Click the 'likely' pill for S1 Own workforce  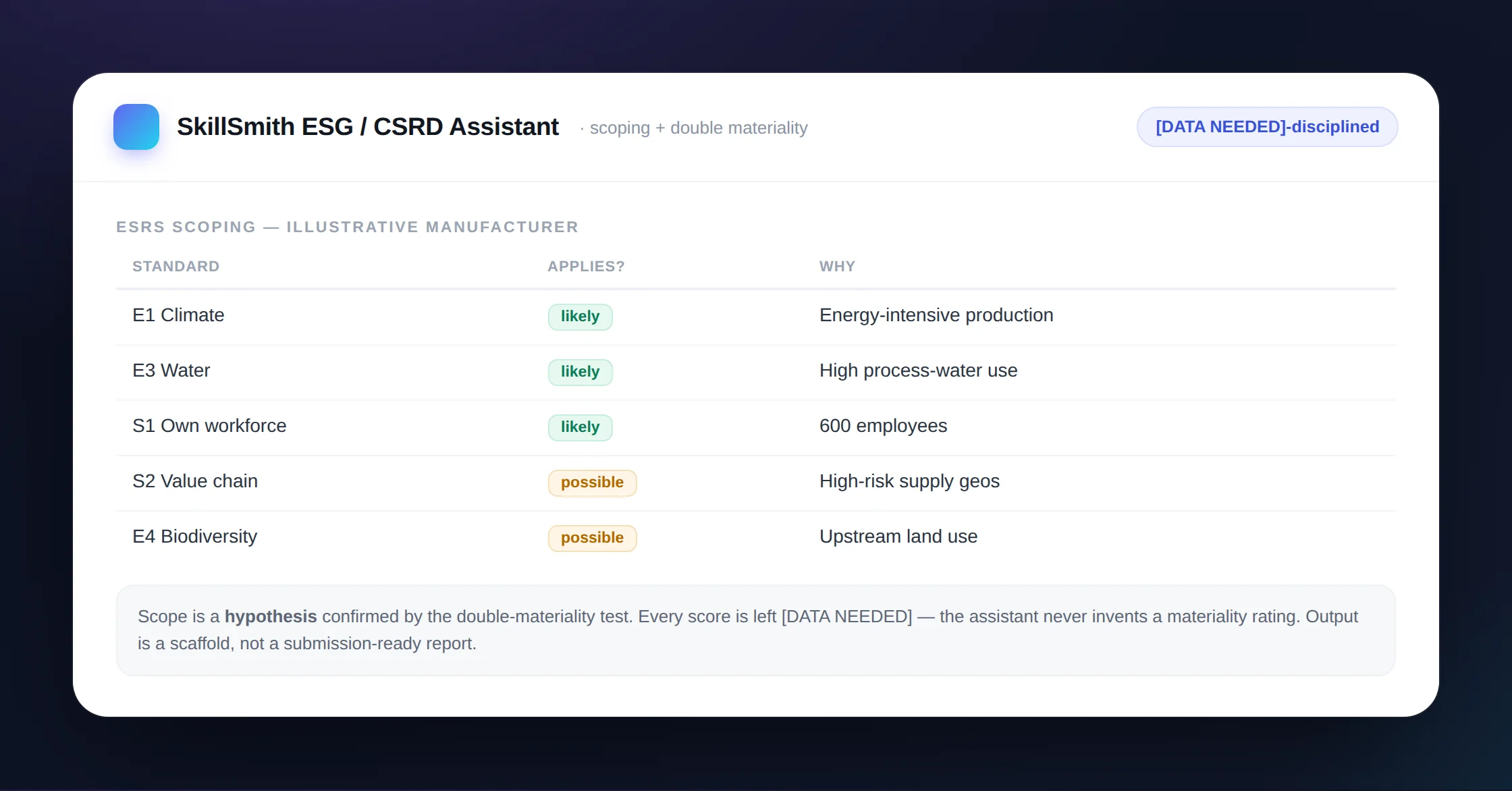coord(580,427)
